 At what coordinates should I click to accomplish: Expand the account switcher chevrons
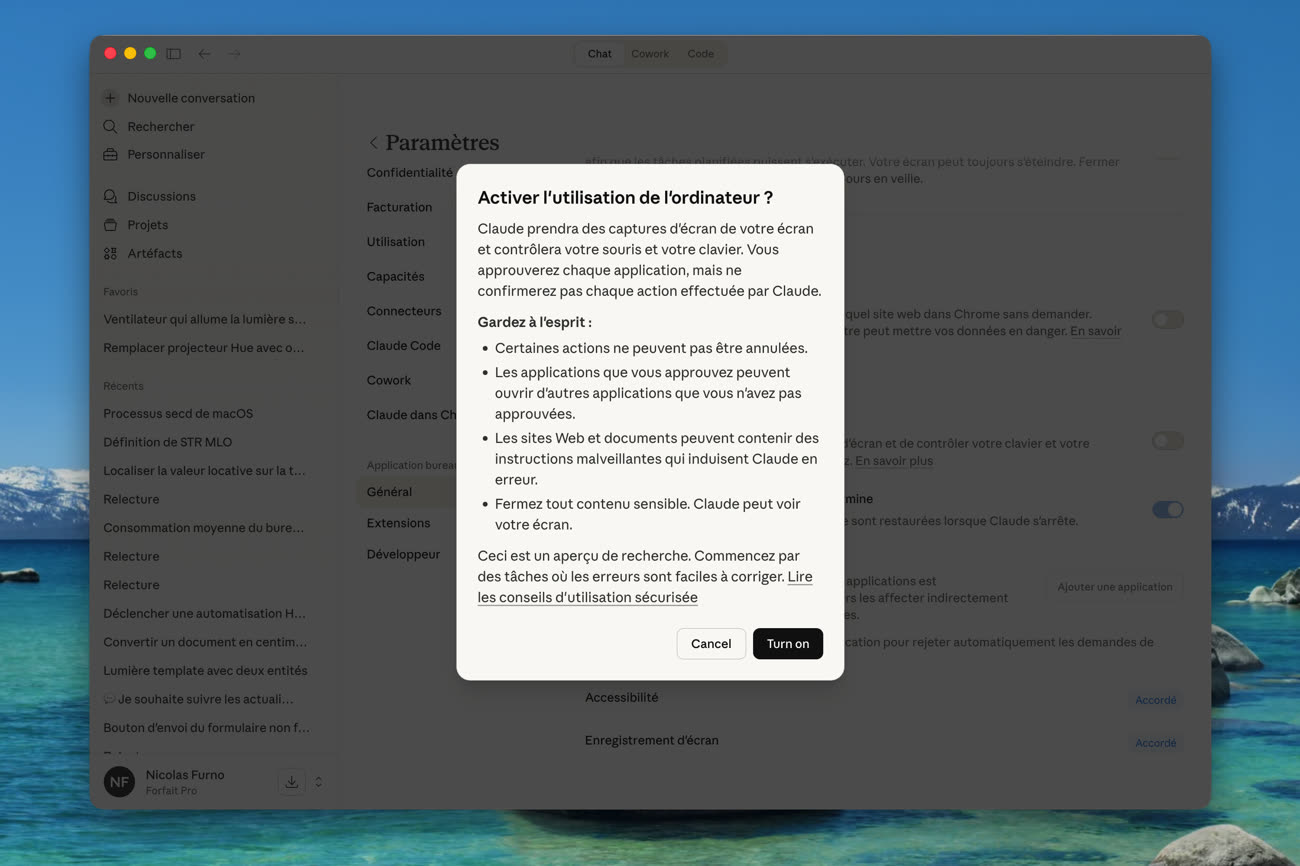click(x=319, y=782)
